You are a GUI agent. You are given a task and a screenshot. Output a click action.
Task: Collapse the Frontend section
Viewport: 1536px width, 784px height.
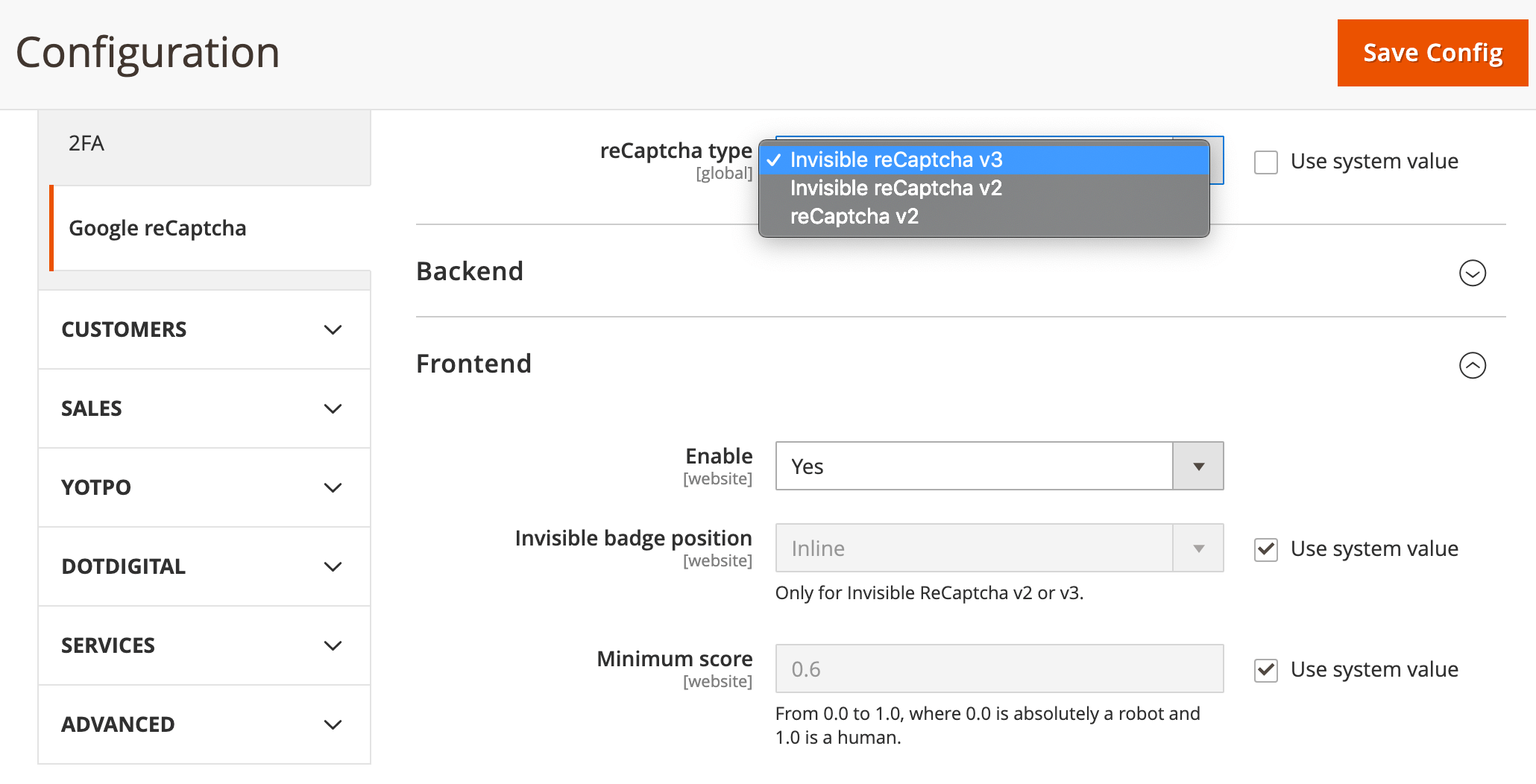pos(1471,365)
